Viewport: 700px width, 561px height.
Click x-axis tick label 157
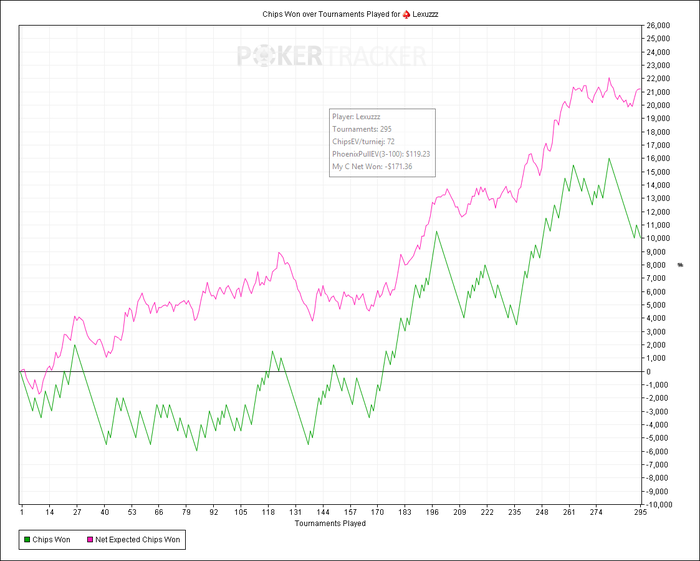(x=350, y=512)
